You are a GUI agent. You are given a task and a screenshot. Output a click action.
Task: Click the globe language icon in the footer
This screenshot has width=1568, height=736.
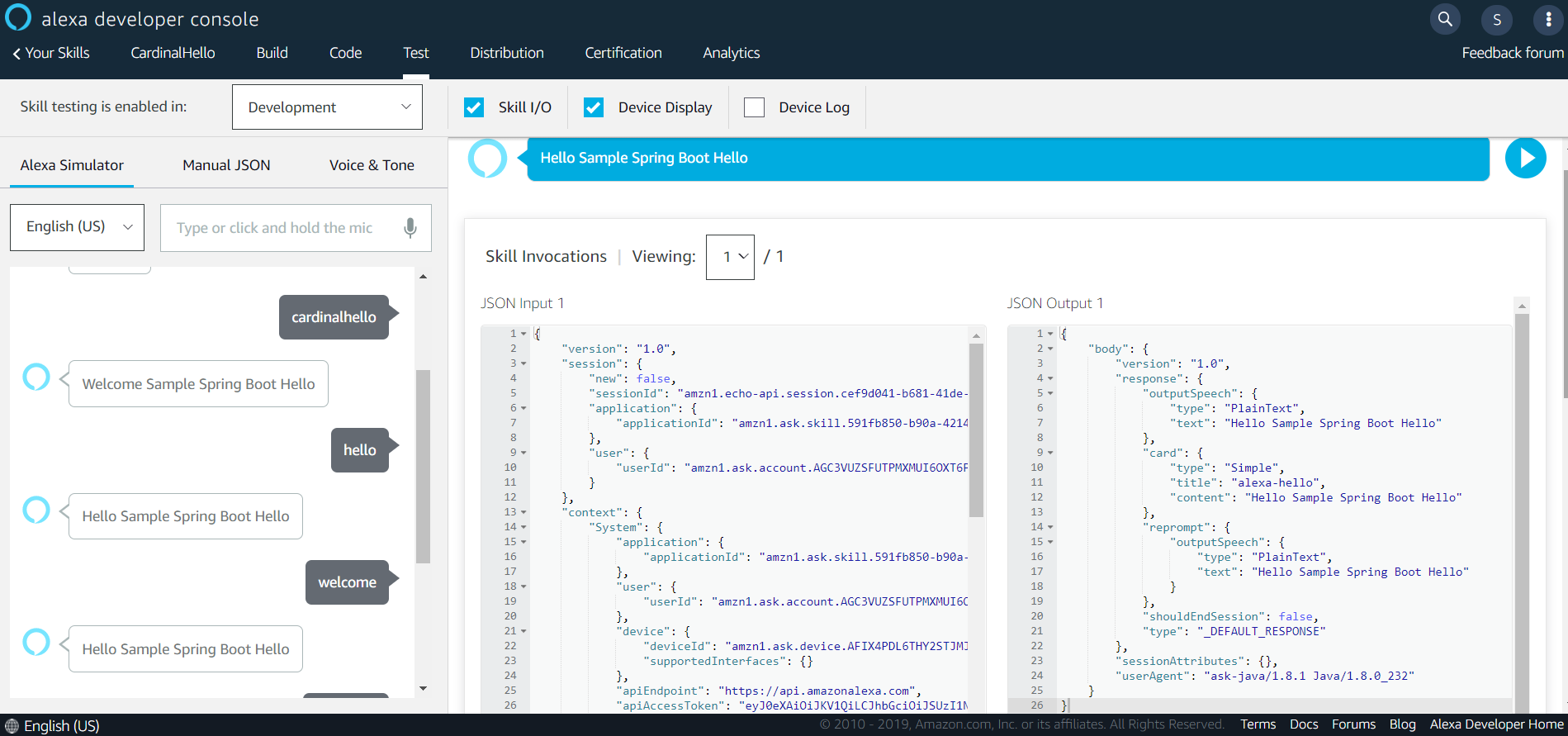coord(12,725)
